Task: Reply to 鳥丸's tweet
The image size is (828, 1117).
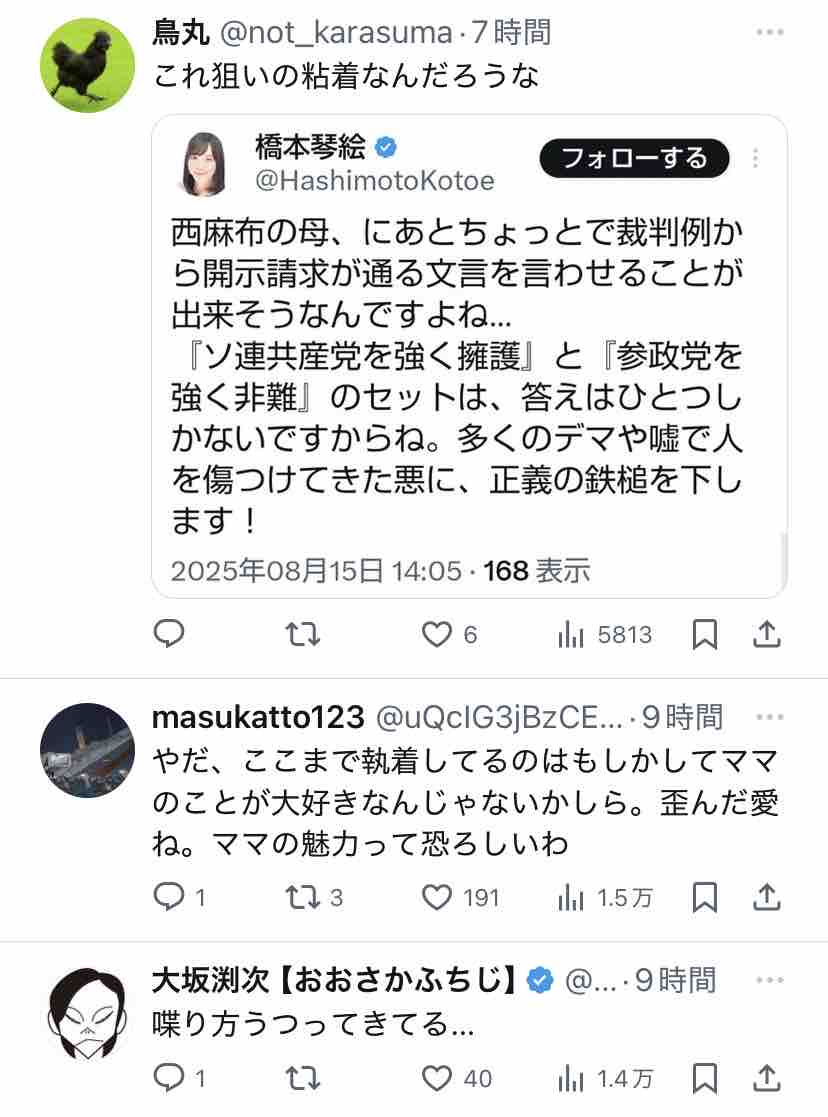Action: (x=170, y=634)
